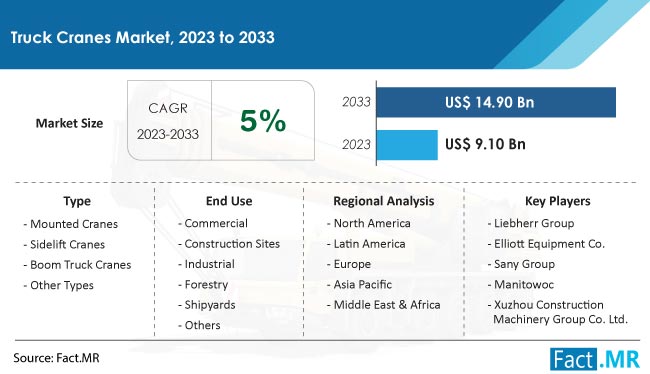Click the 'CAGR' text in the box
The width and height of the screenshot is (650, 374).
pos(168,108)
